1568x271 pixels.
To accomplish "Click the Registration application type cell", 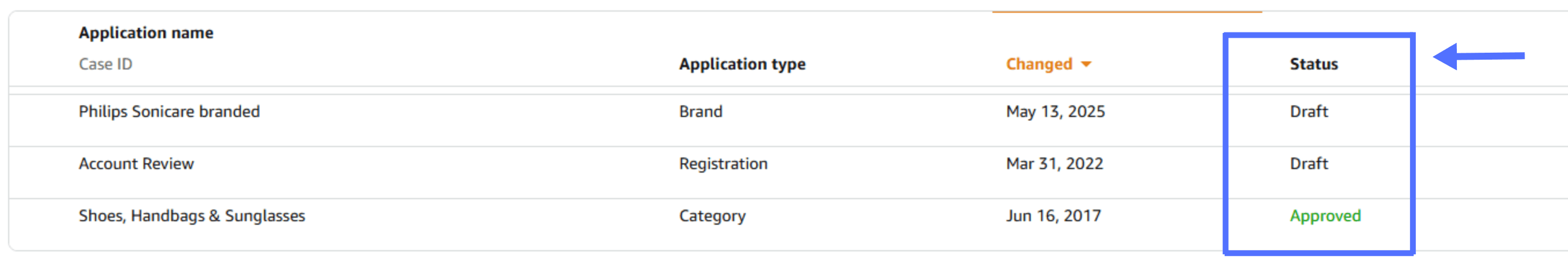I will 723,164.
